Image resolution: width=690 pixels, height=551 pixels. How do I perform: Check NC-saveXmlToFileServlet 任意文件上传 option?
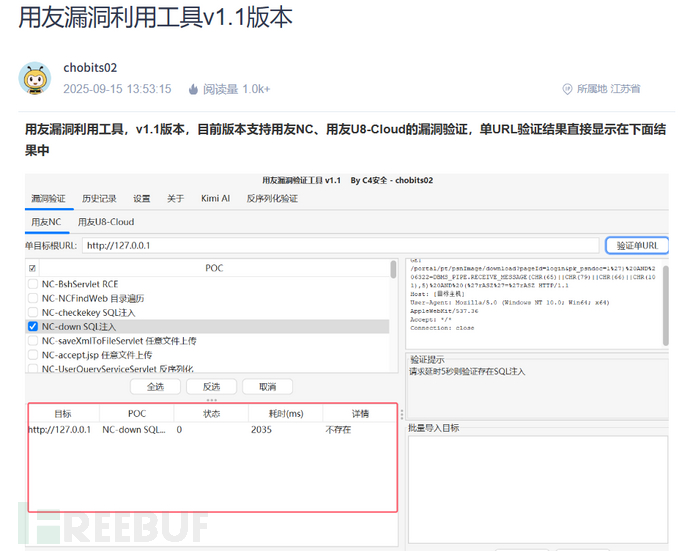(33, 340)
